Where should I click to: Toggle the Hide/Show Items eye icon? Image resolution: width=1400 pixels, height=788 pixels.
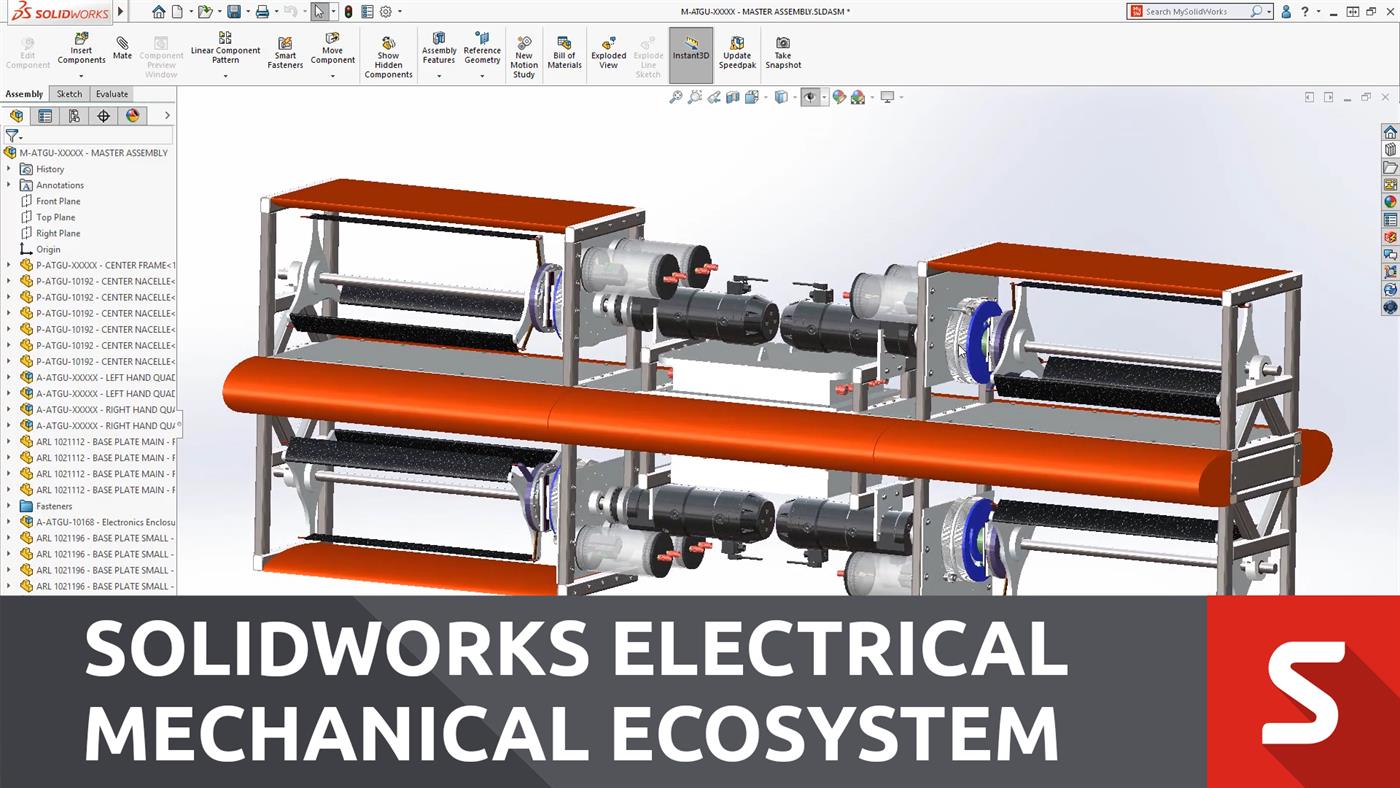(x=812, y=96)
